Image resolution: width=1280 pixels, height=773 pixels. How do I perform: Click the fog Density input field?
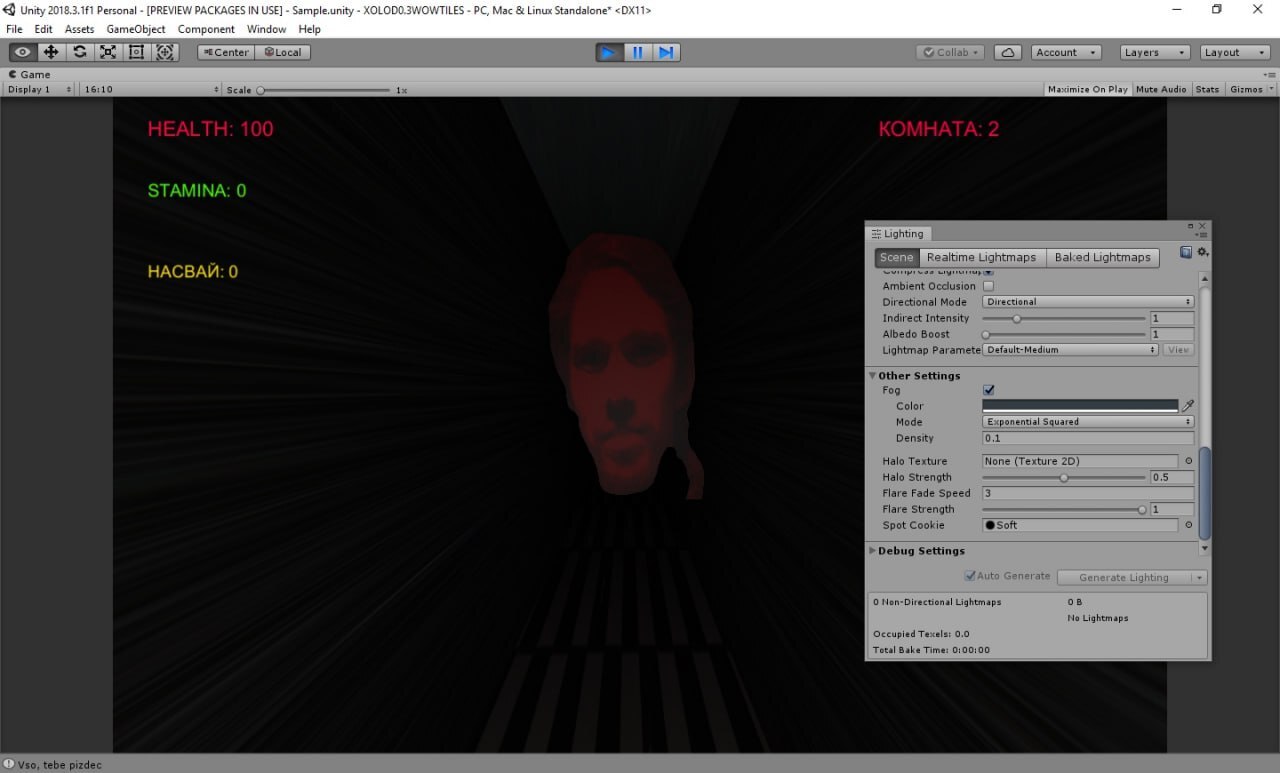[1088, 438]
